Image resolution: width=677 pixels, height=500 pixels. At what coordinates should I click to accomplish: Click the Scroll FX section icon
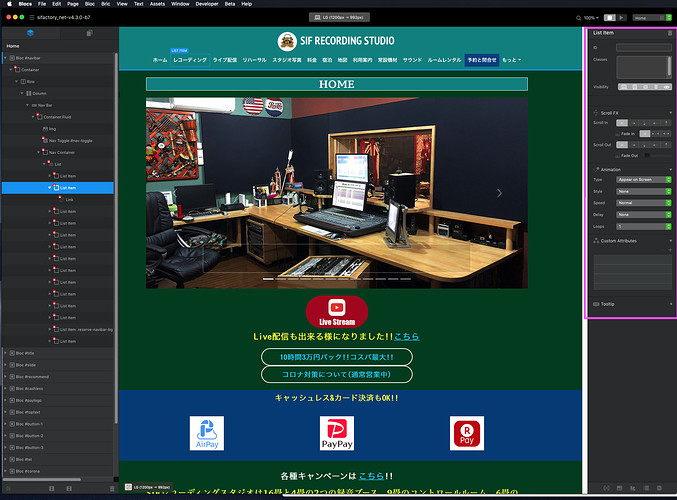tap(596, 113)
